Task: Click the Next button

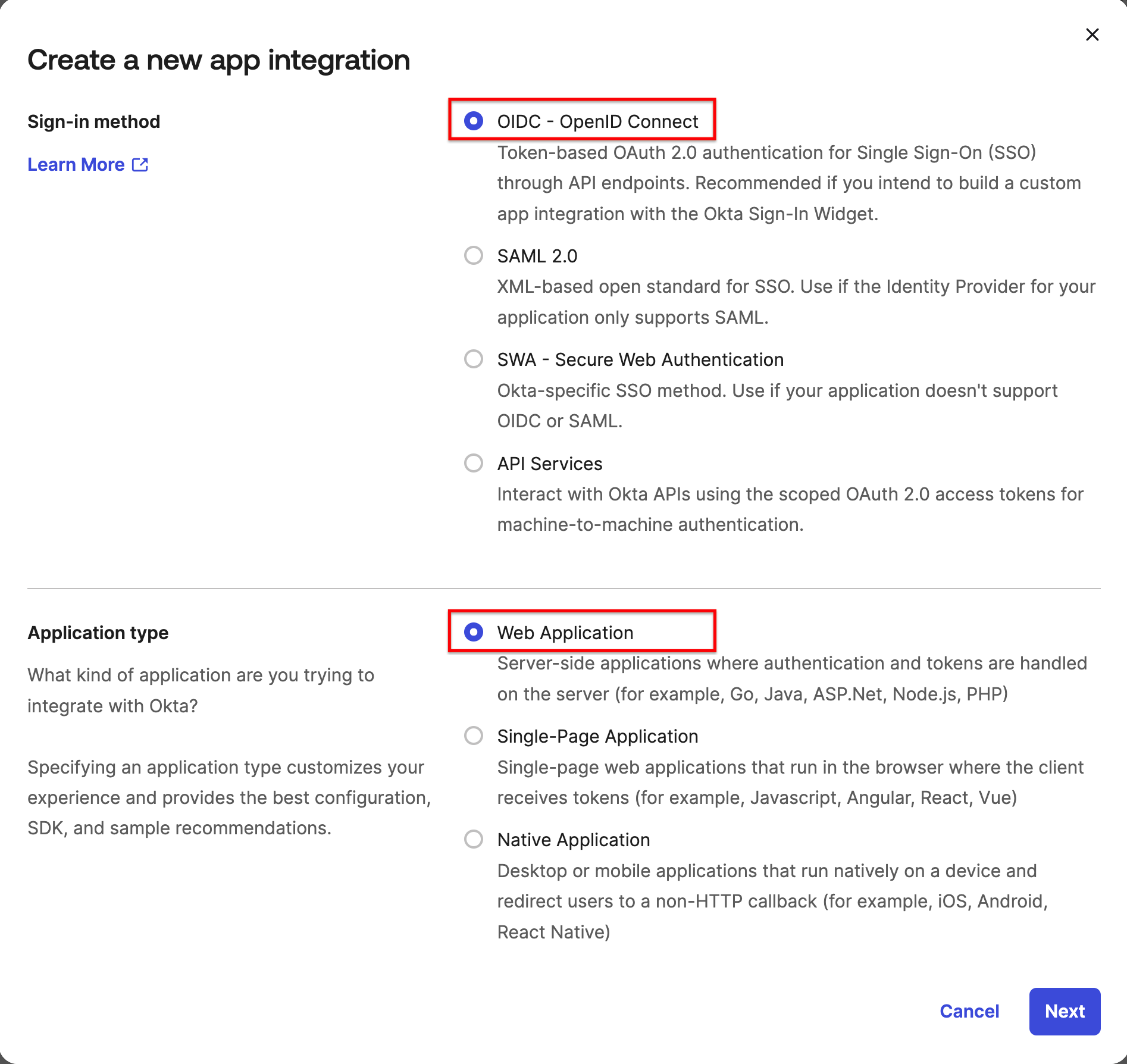Action: tap(1065, 1012)
